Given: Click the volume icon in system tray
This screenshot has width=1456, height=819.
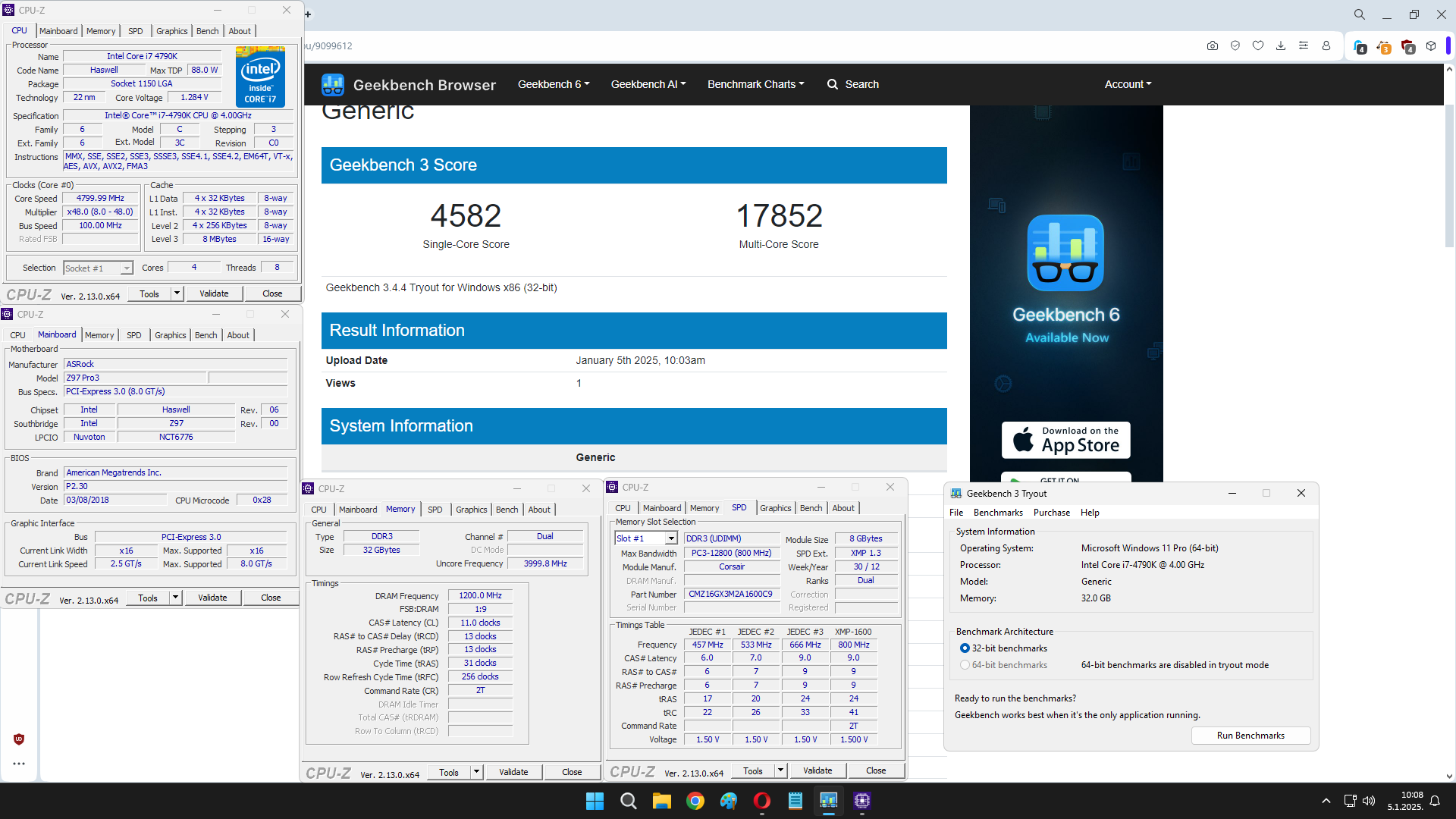Looking at the screenshot, I should click(x=1369, y=801).
